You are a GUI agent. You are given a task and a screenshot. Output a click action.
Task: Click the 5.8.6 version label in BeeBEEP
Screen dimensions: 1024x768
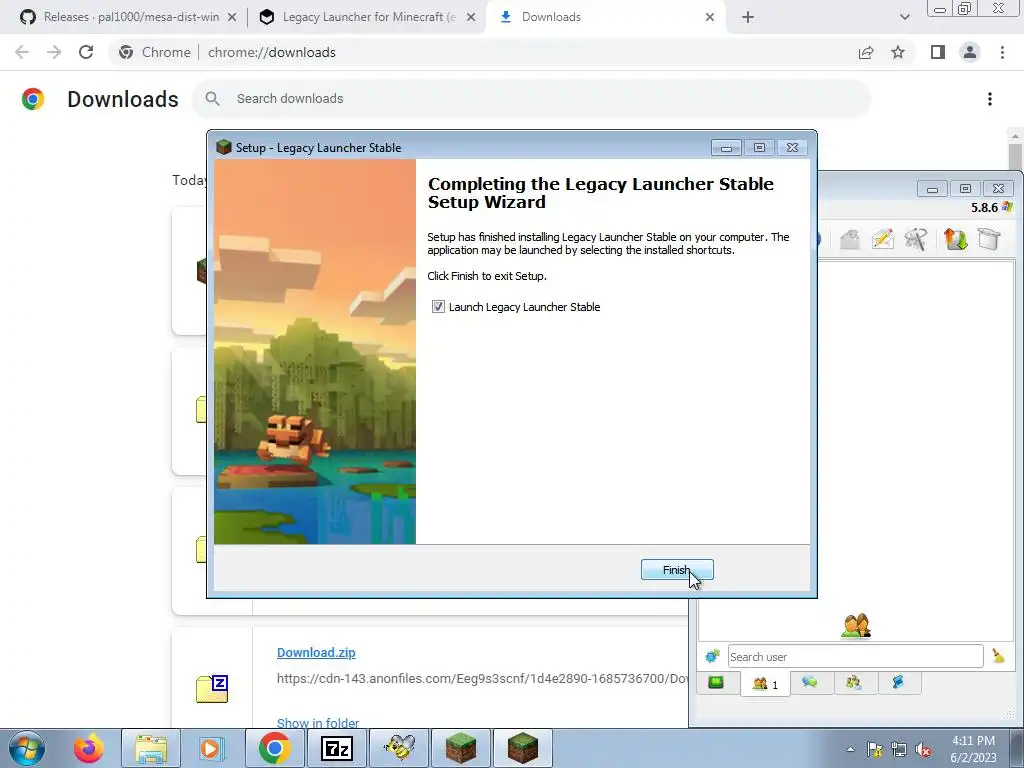[x=984, y=208]
